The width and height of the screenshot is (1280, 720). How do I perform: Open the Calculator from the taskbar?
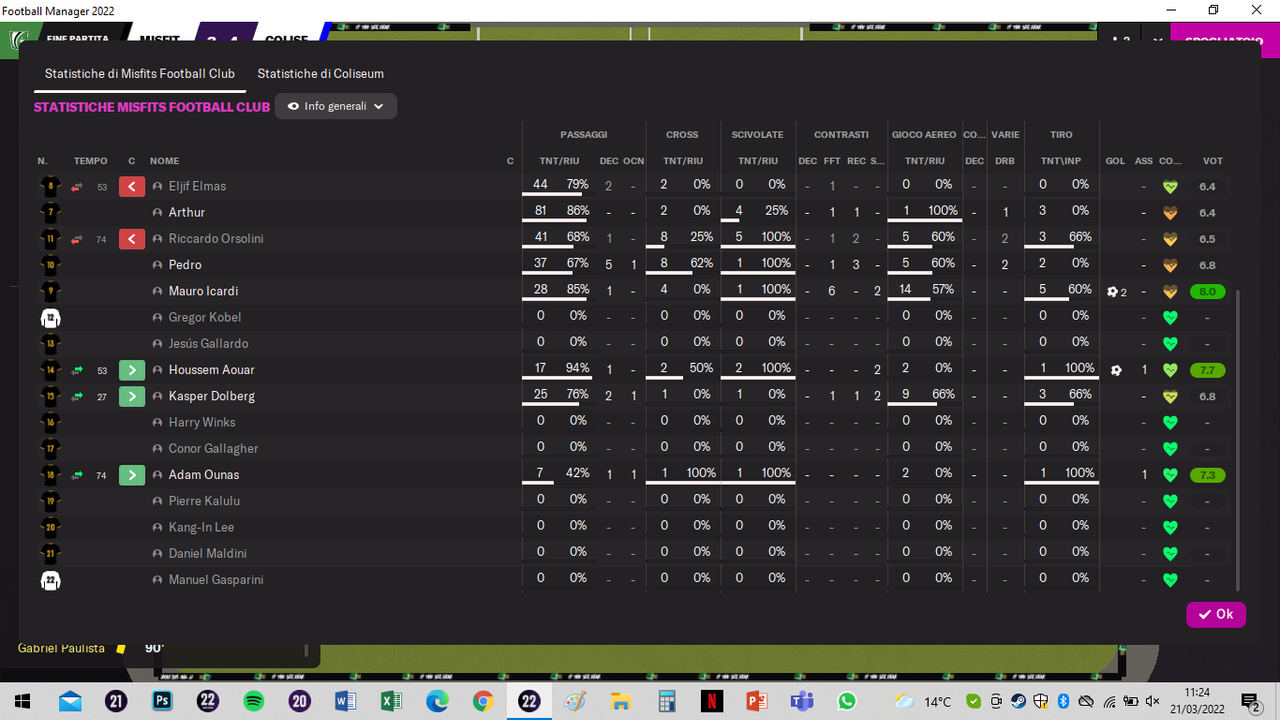pyautogui.click(x=665, y=701)
